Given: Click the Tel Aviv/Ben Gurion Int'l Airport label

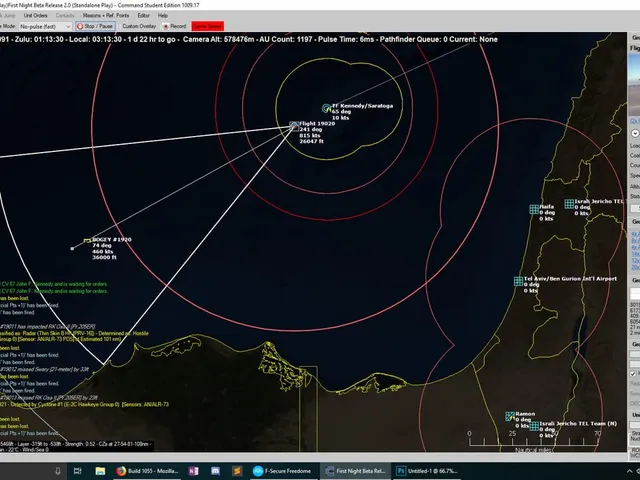Looking at the screenshot, I should click(x=571, y=279).
